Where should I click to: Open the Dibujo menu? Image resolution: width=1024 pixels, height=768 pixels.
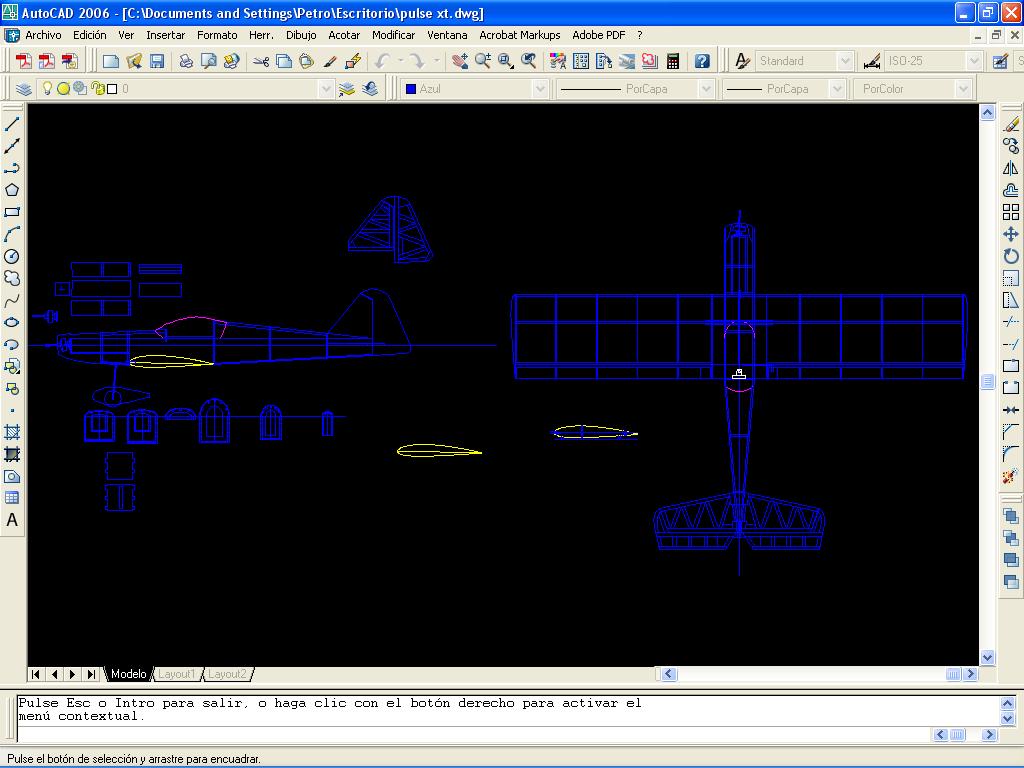point(301,35)
